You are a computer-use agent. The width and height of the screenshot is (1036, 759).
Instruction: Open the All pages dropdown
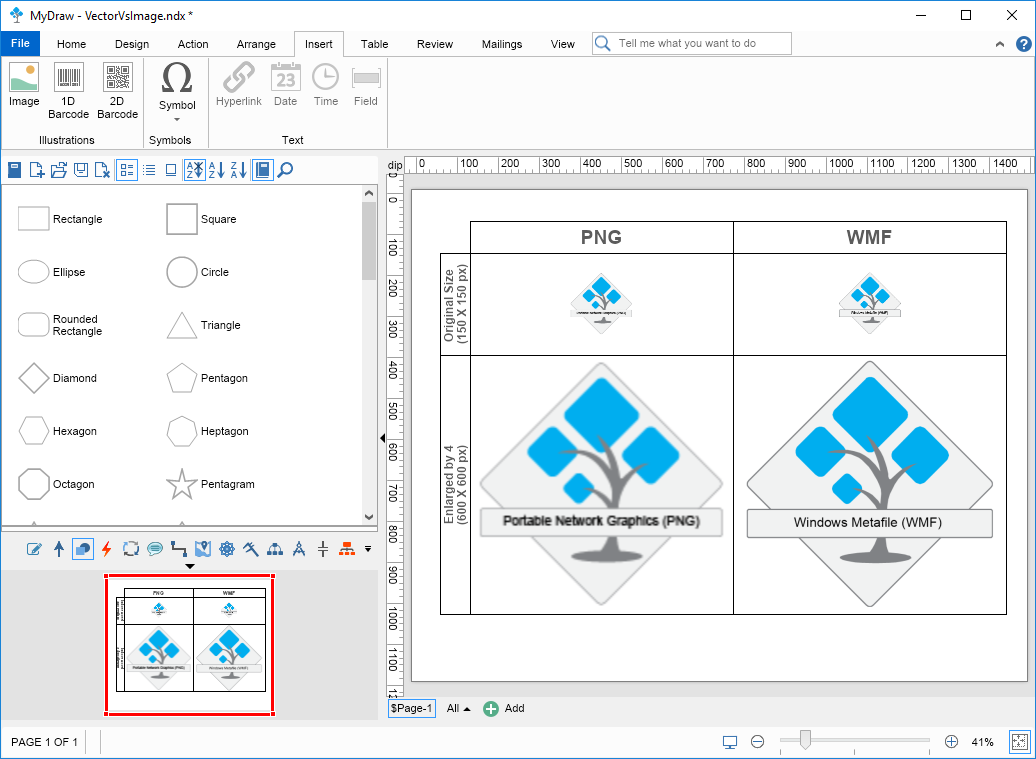coord(458,708)
